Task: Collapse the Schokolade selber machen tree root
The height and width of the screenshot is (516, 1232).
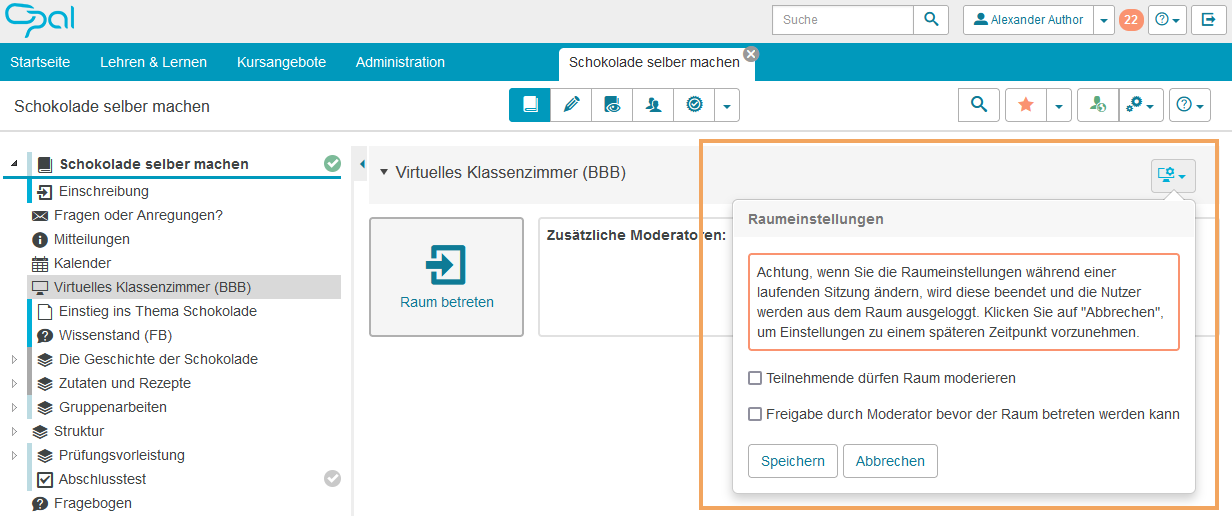Action: (14, 164)
